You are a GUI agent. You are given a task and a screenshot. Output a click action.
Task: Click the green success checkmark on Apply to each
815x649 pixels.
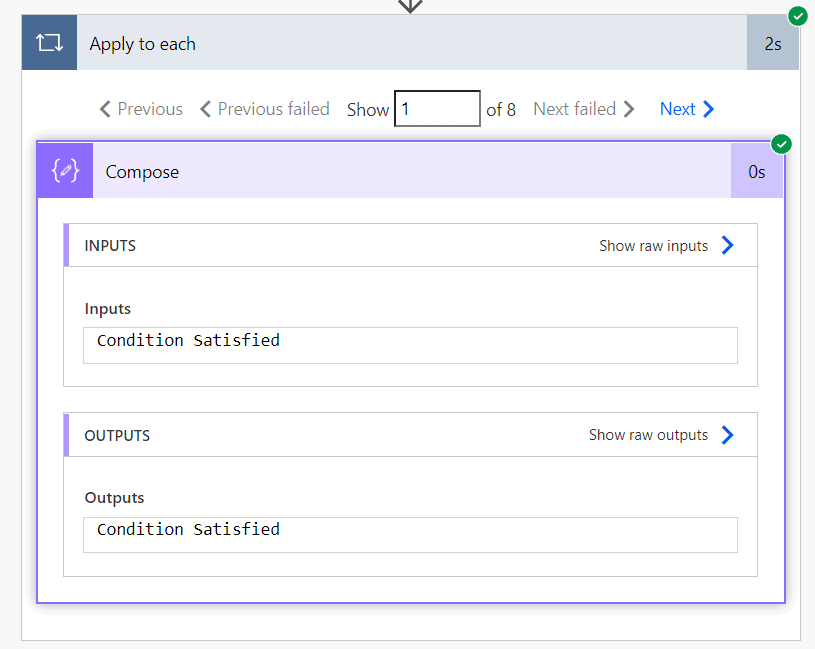tap(797, 16)
